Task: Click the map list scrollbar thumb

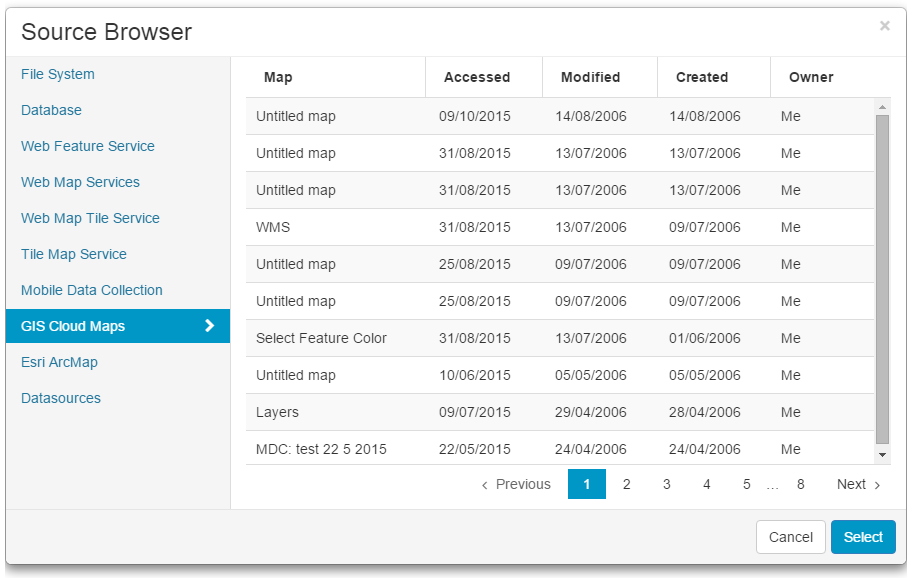Action: pyautogui.click(x=882, y=279)
